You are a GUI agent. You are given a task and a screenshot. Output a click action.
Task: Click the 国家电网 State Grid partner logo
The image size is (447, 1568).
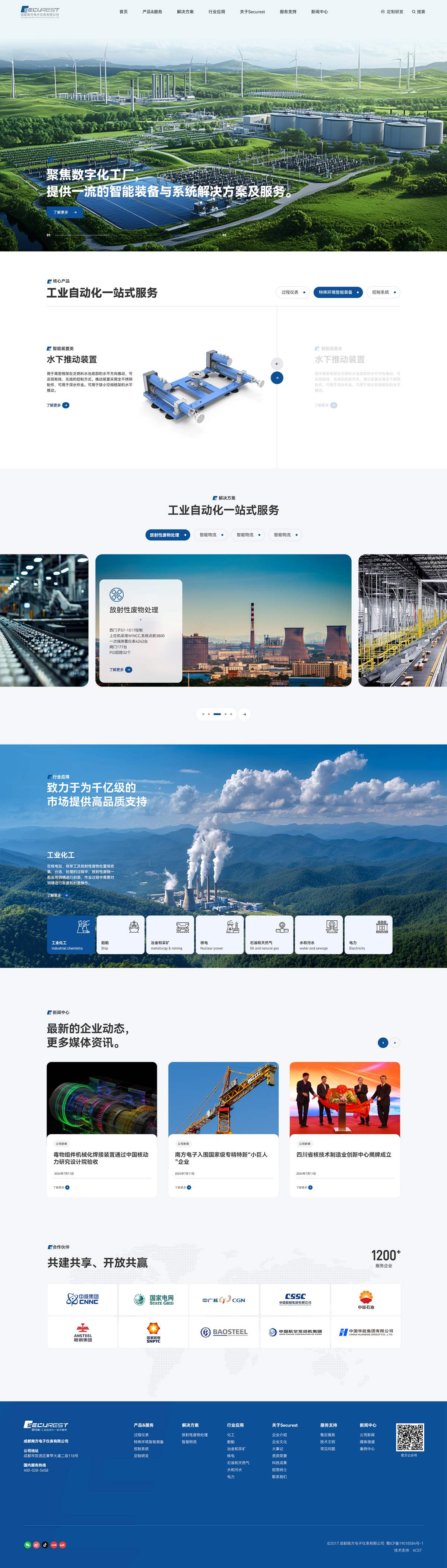click(x=153, y=1299)
